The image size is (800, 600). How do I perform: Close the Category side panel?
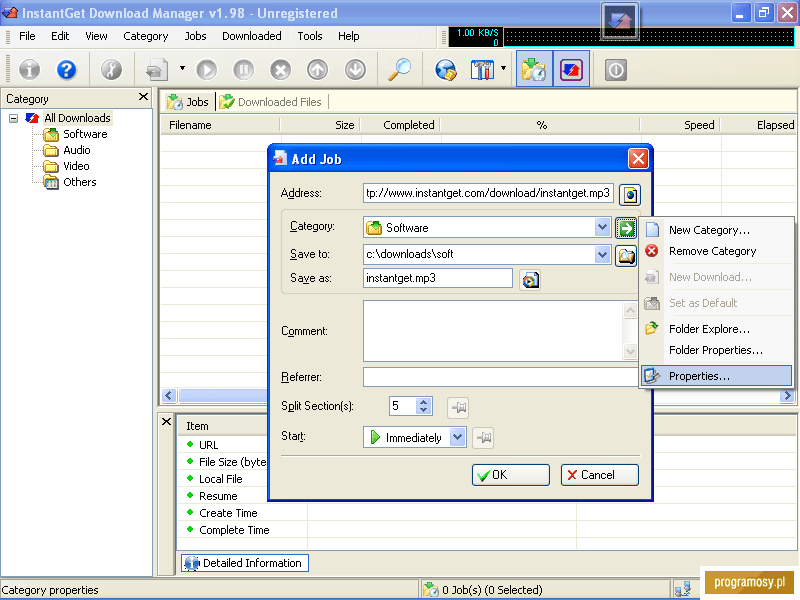[143, 96]
